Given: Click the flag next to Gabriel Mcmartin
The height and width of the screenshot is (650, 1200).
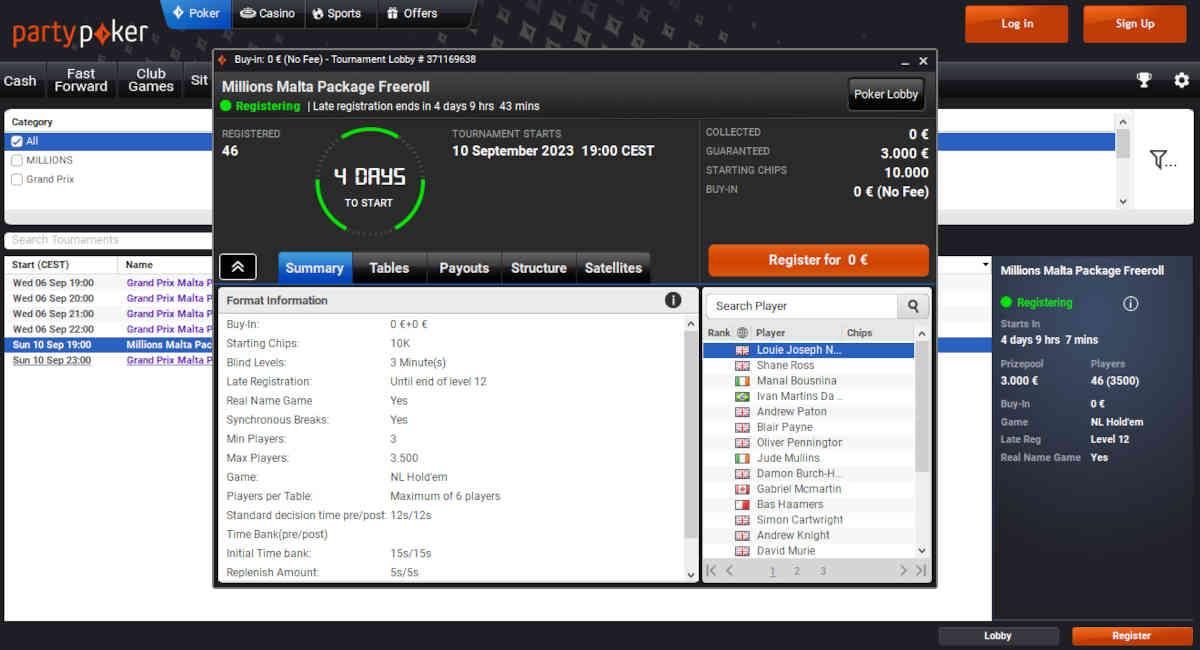Looking at the screenshot, I should click(742, 489).
